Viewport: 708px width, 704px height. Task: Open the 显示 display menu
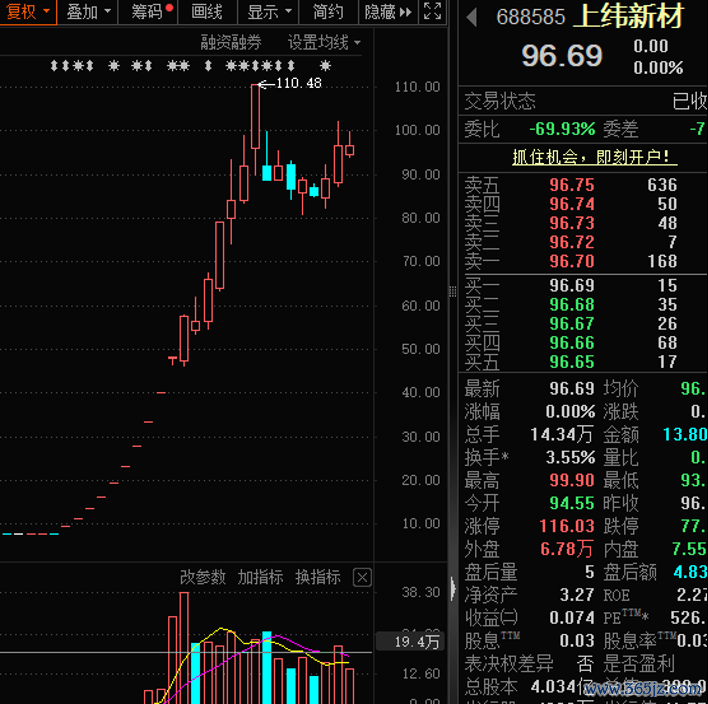(x=269, y=12)
